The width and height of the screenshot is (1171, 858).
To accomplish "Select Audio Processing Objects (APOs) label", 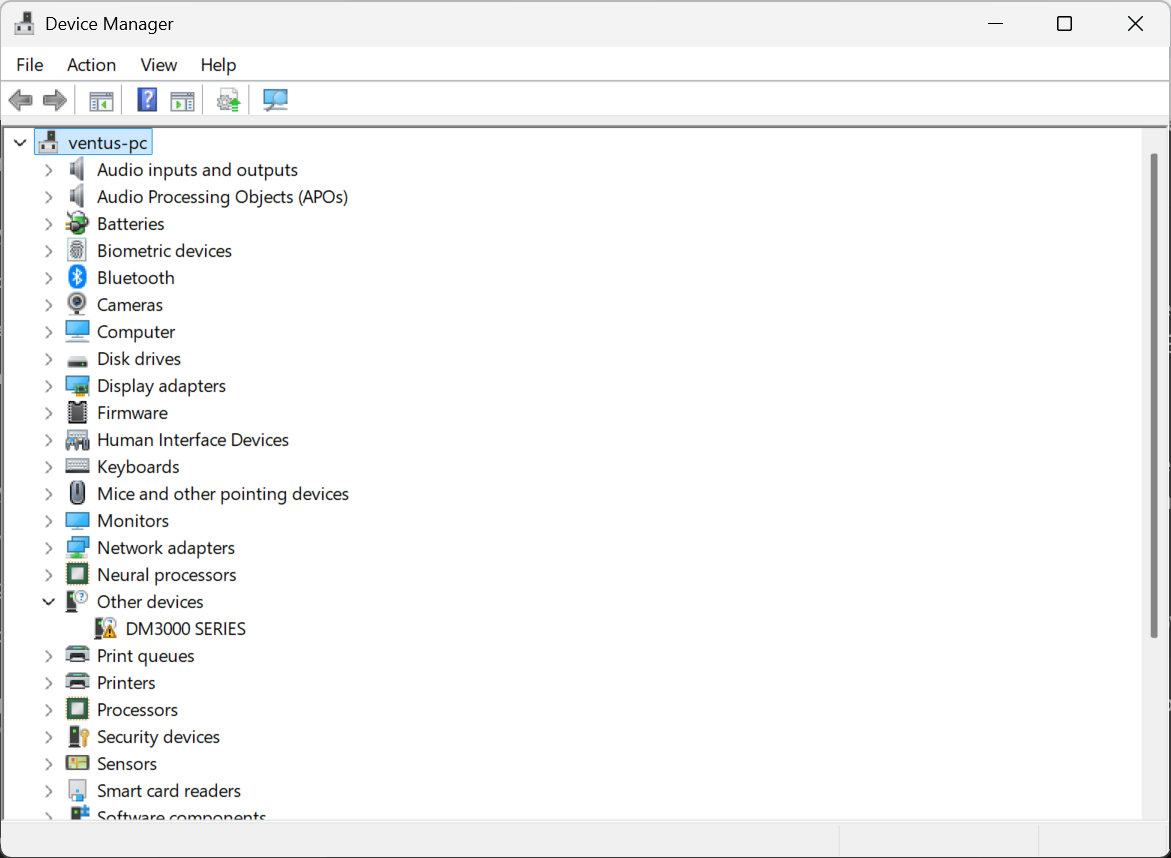I will [x=223, y=197].
